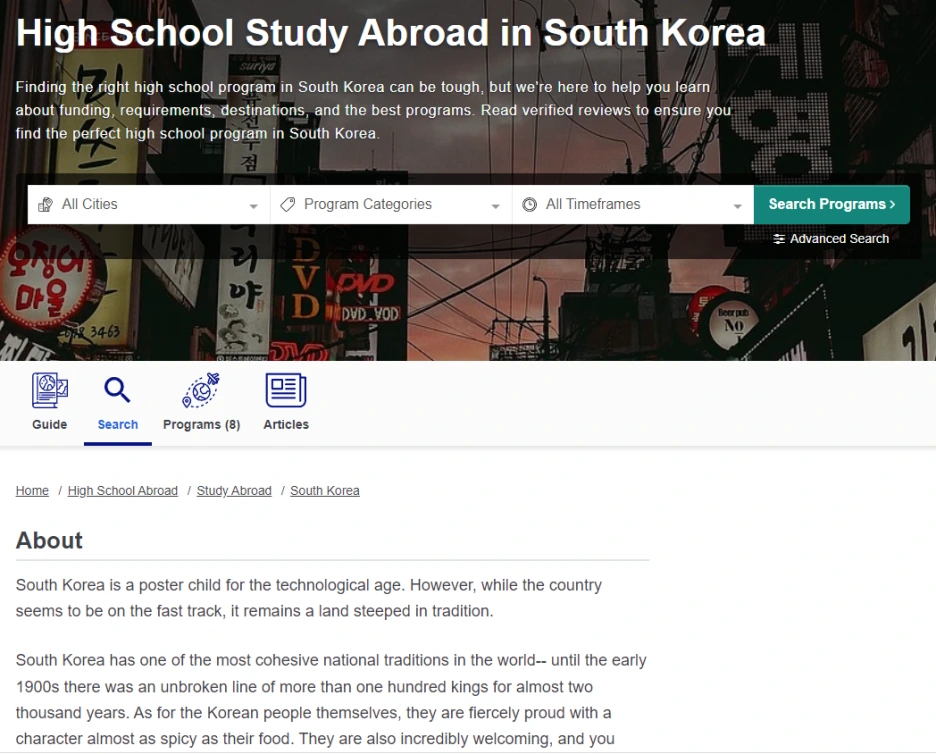This screenshot has width=936, height=754.
Task: Click the clock icon beside All Timeframes
Action: click(529, 205)
